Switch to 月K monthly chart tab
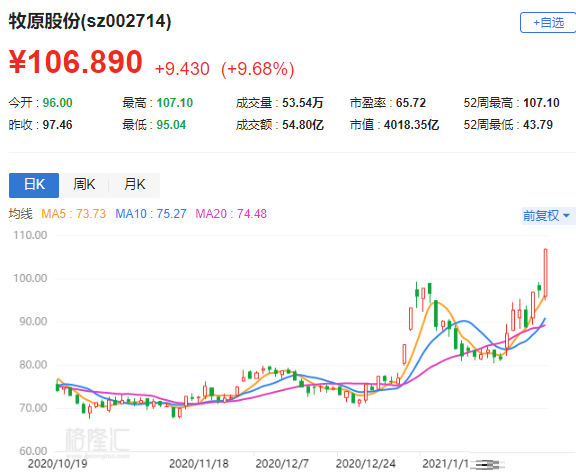The width and height of the screenshot is (576, 473). 134,185
